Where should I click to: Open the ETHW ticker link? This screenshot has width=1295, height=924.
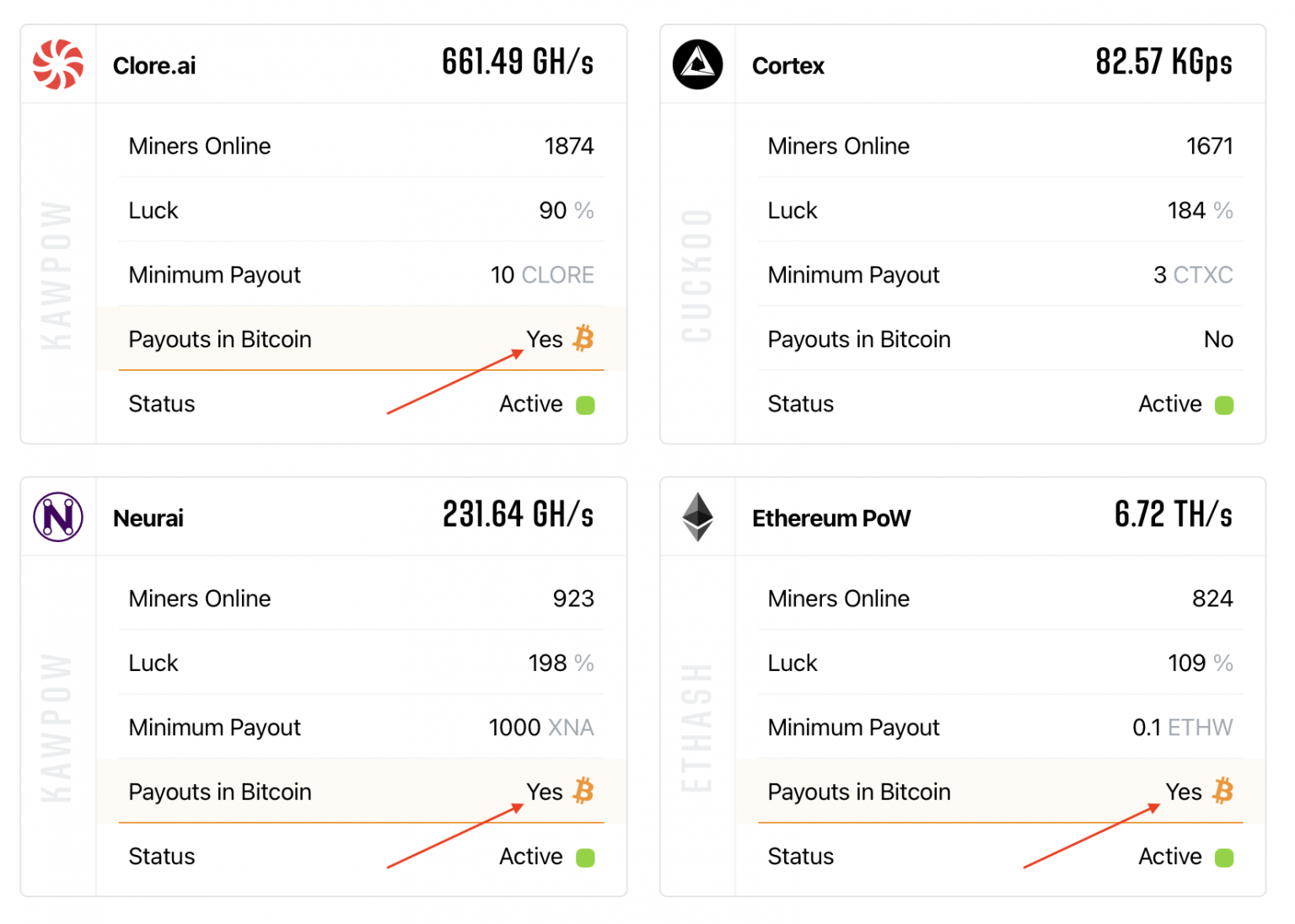tap(1200, 727)
